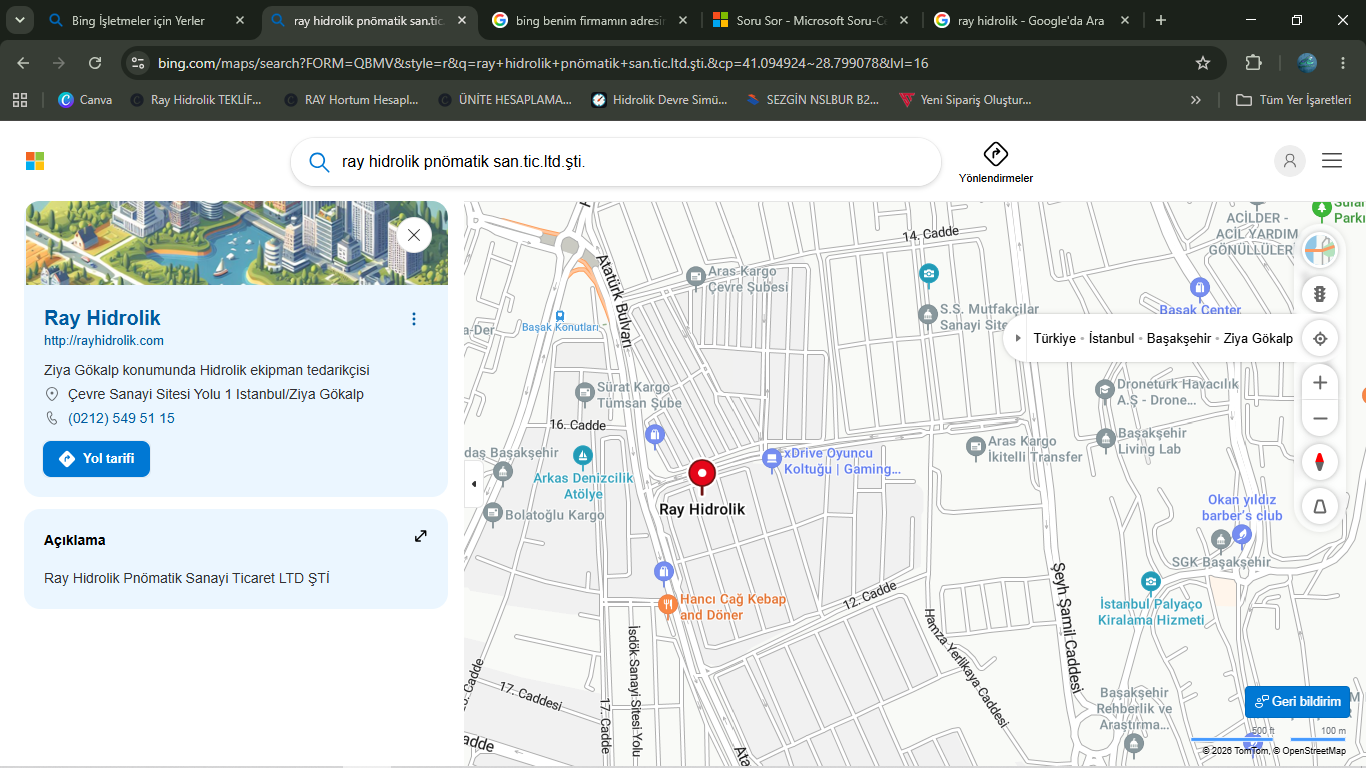Click the user profile icon
Image resolution: width=1366 pixels, height=768 pixels.
[x=1290, y=161]
